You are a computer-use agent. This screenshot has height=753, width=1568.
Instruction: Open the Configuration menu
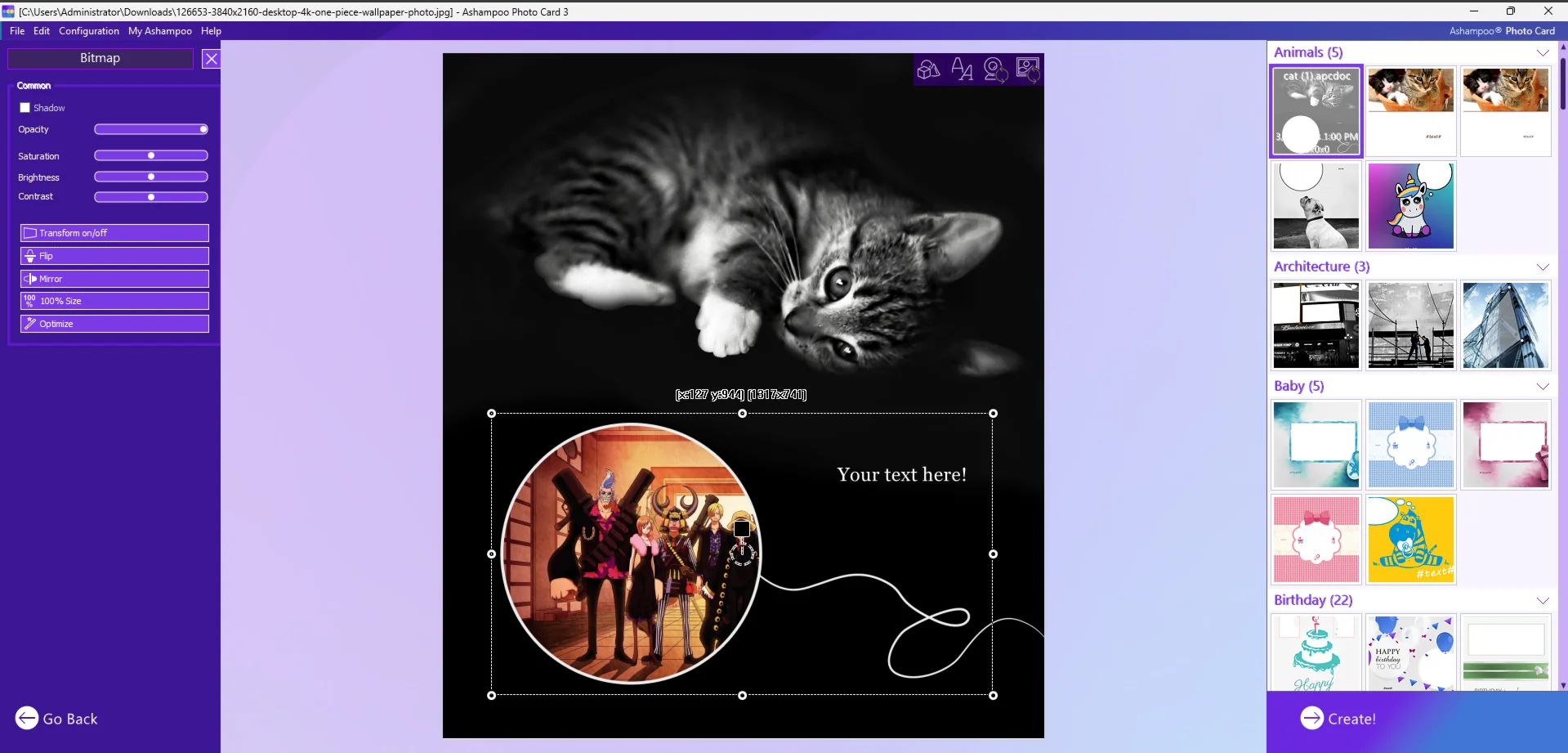pos(88,31)
